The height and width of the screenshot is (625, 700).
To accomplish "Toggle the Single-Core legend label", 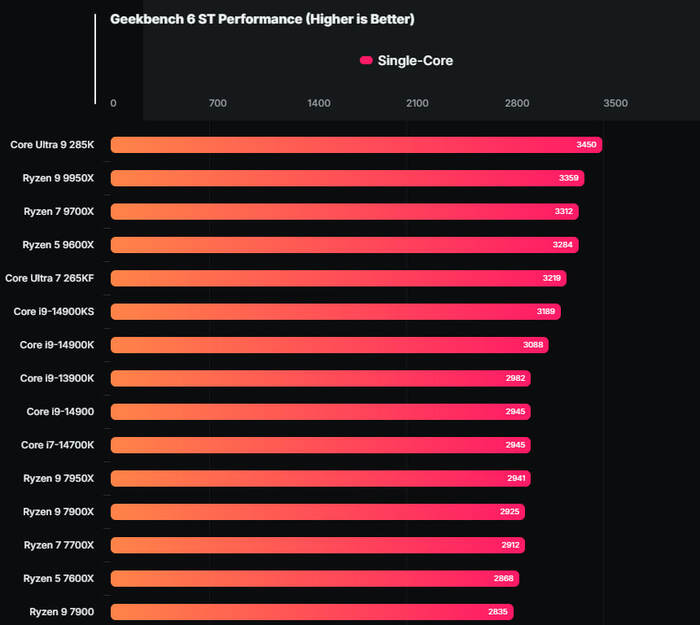I will click(x=415, y=61).
